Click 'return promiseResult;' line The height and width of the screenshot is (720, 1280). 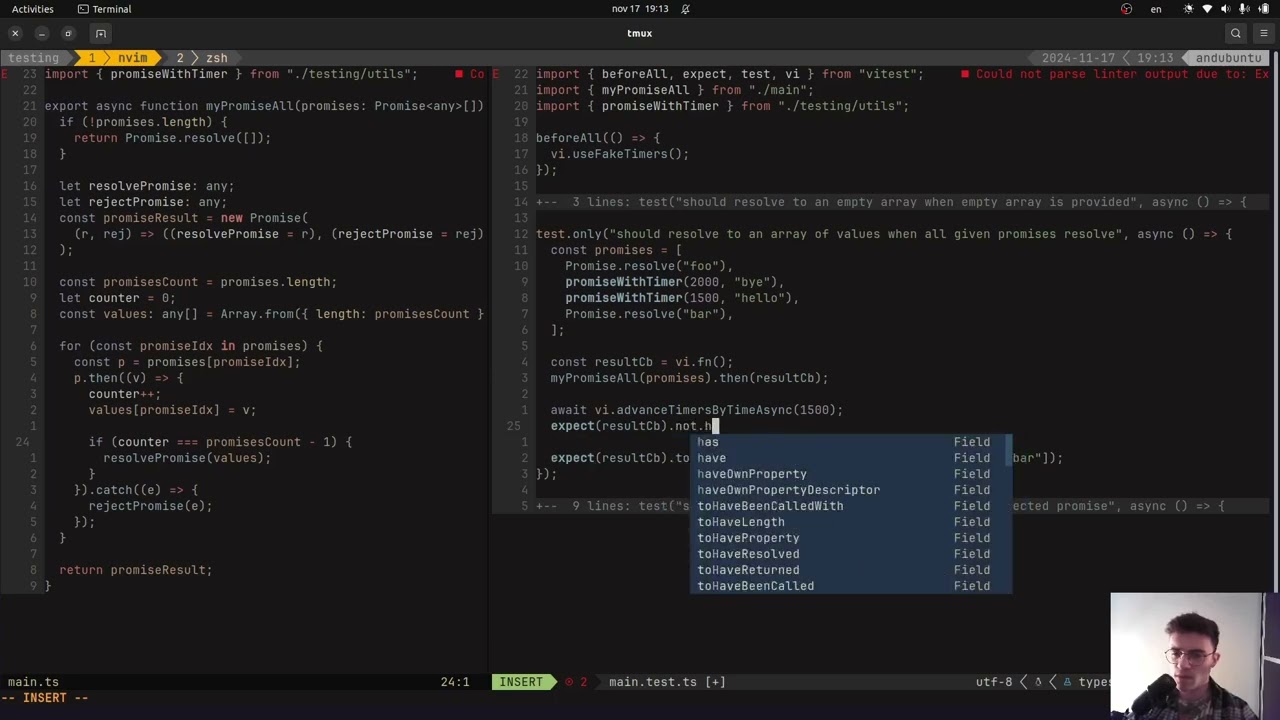coord(135,570)
